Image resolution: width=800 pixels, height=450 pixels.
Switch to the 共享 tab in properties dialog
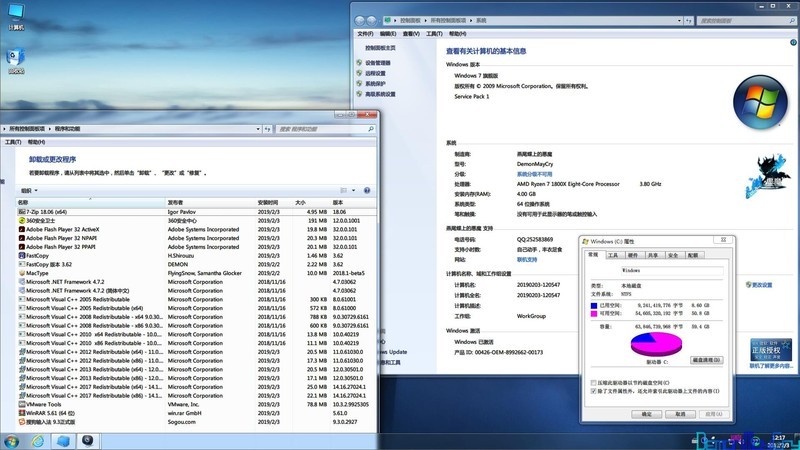[653, 255]
